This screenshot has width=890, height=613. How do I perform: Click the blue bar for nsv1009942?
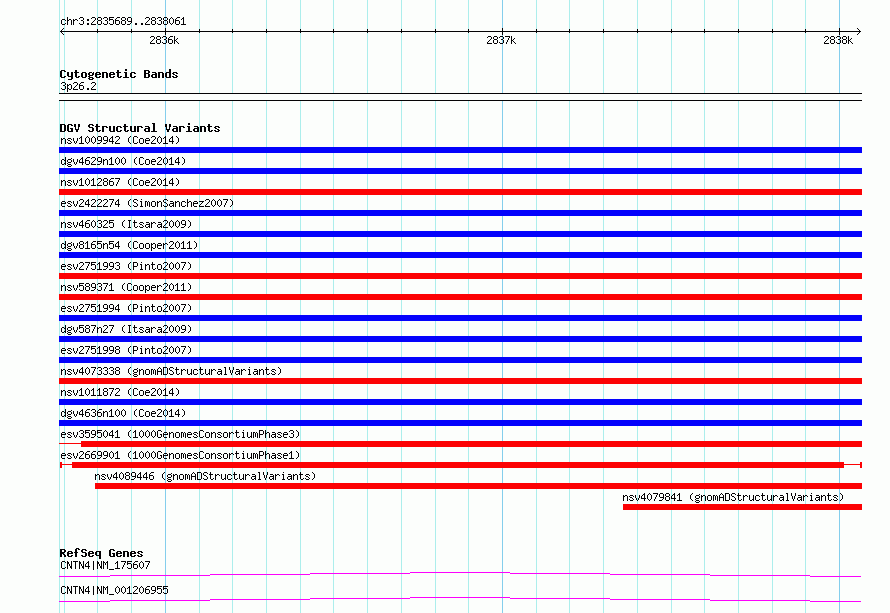click(x=460, y=150)
